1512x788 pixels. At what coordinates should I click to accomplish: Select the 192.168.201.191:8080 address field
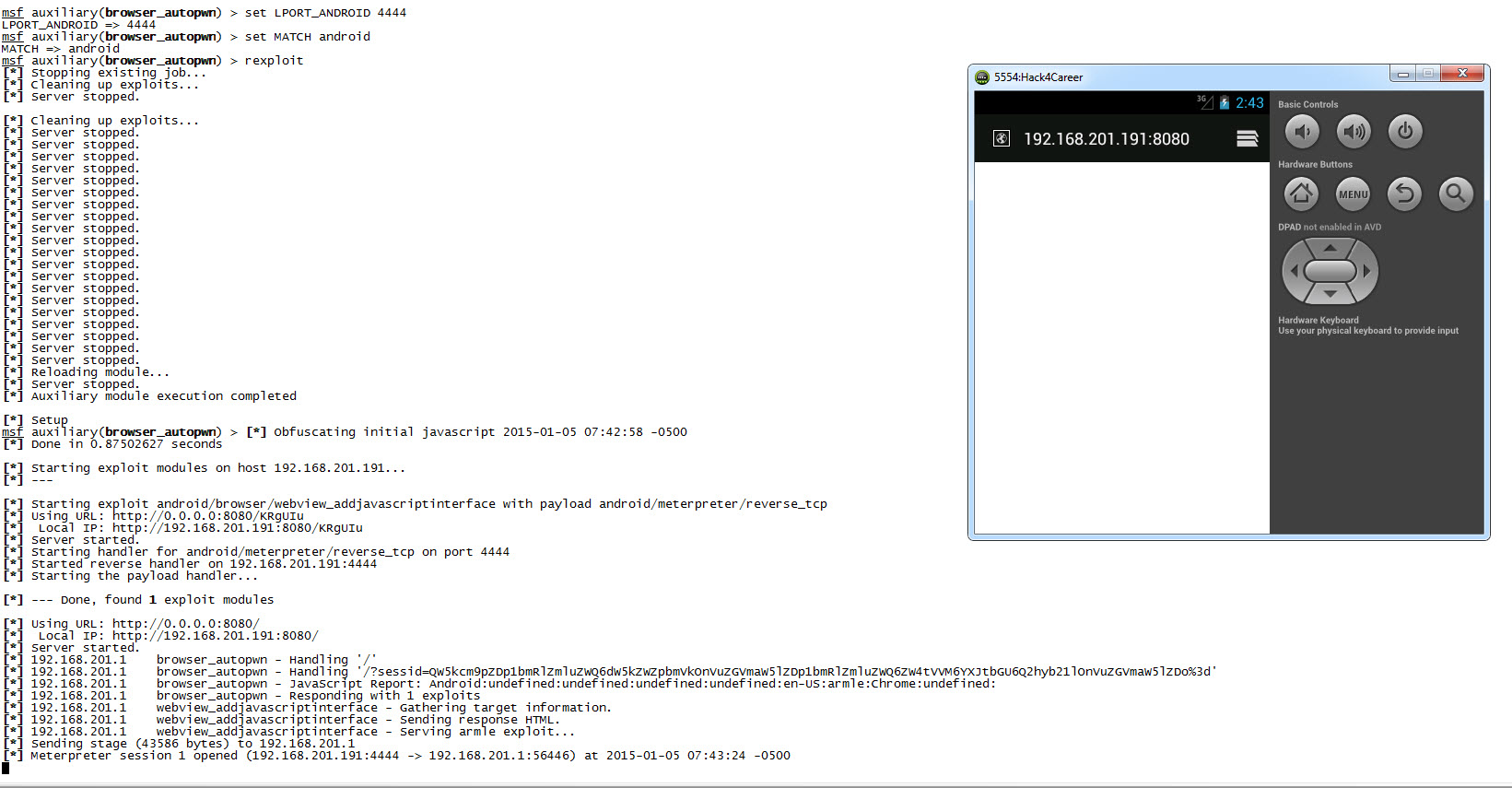1107,139
